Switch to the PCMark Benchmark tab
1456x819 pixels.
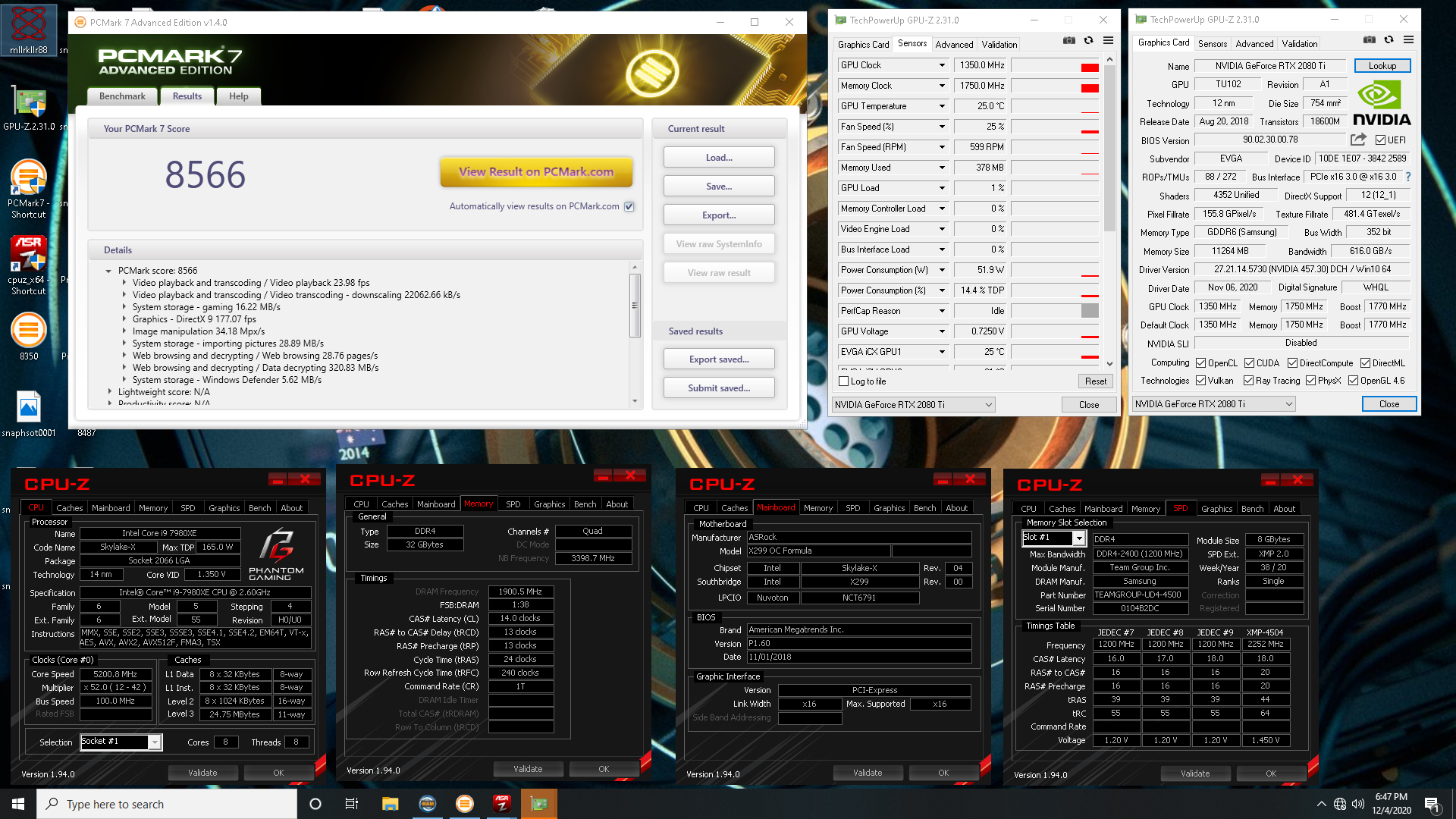point(122,96)
